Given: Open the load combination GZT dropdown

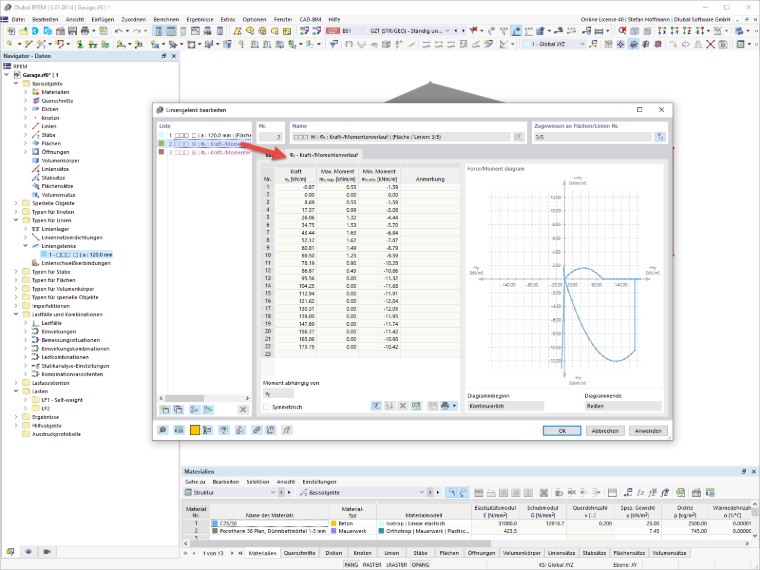Looking at the screenshot, I should (x=447, y=31).
